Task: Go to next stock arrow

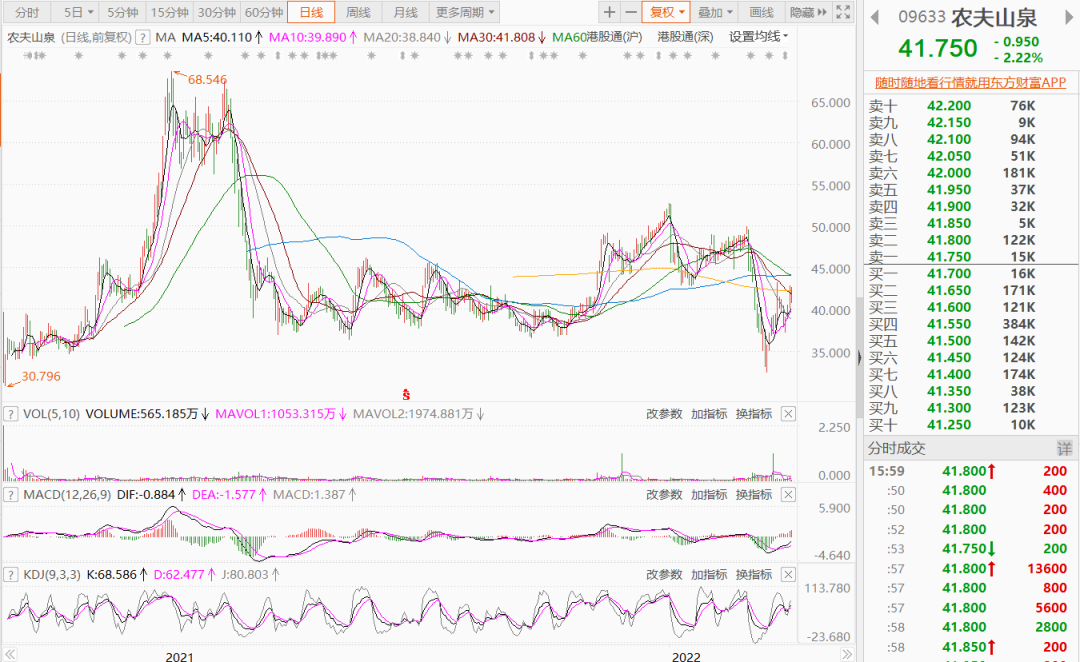Action: pos(1069,17)
